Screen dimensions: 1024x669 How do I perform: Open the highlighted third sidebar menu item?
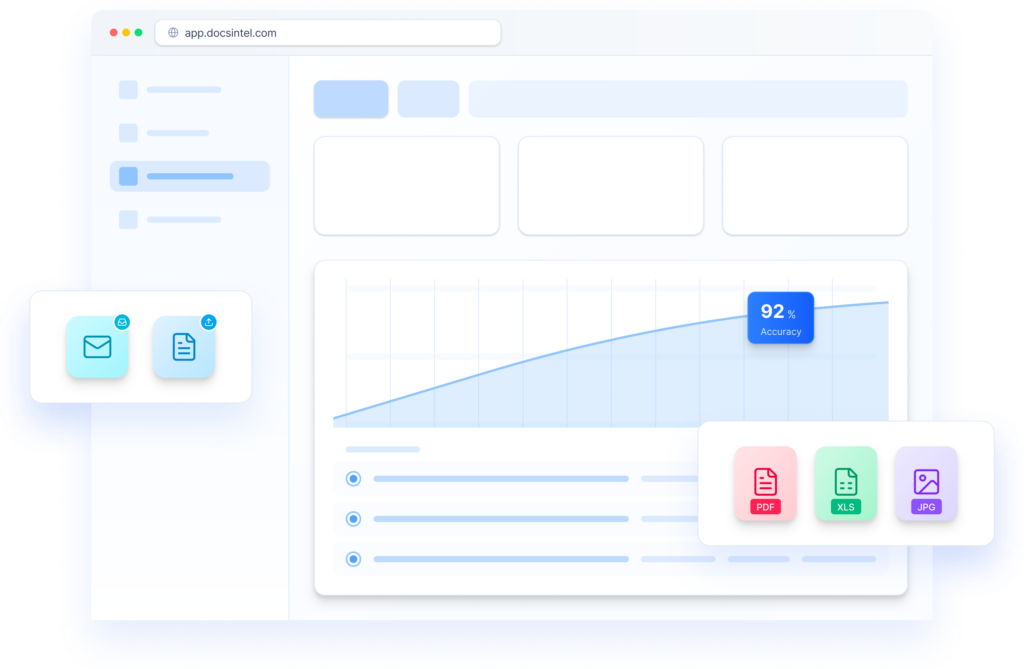point(190,176)
